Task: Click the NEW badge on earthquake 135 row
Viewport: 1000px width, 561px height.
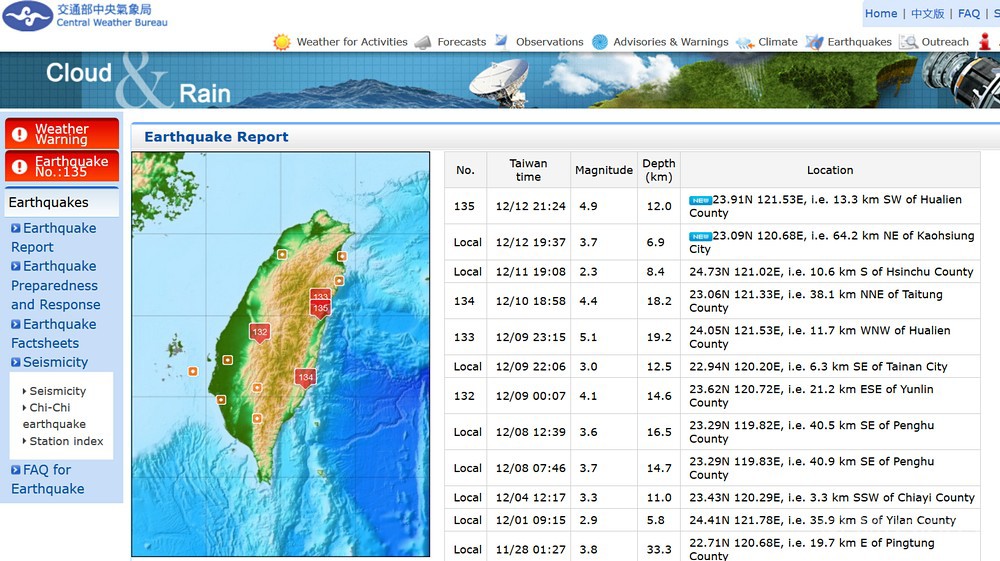Action: (x=700, y=200)
